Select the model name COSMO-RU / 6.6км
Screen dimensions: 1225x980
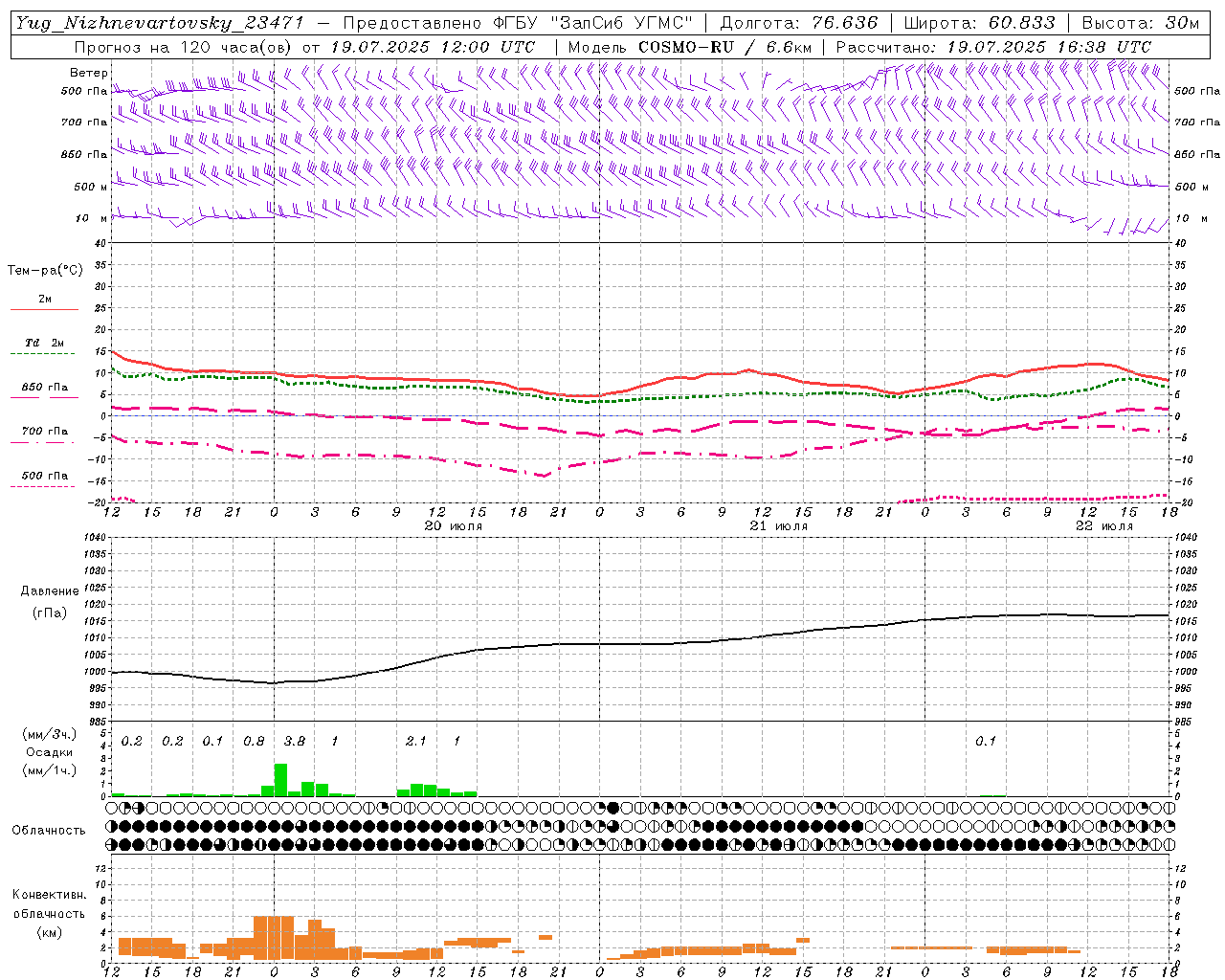[x=725, y=47]
